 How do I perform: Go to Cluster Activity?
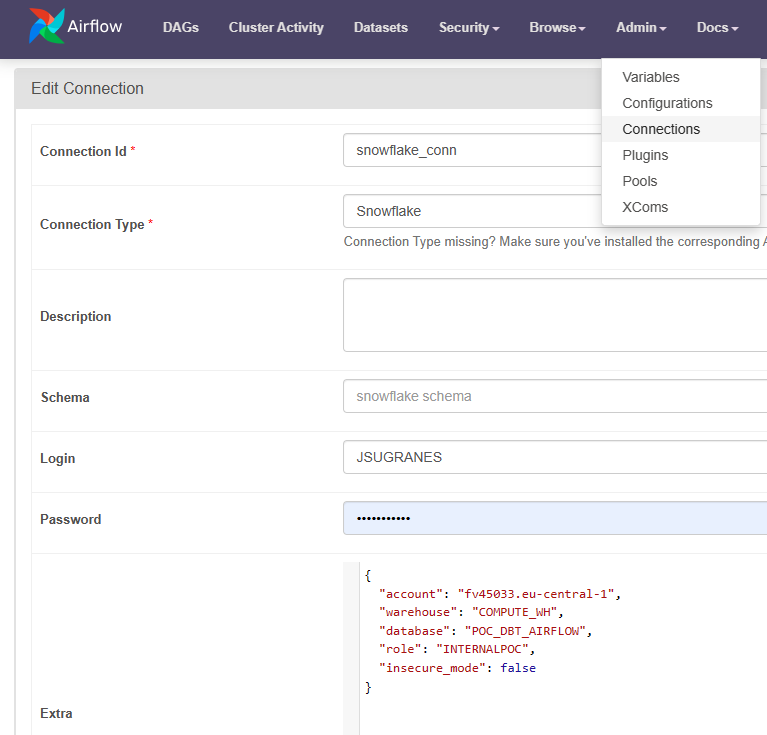coord(276,27)
